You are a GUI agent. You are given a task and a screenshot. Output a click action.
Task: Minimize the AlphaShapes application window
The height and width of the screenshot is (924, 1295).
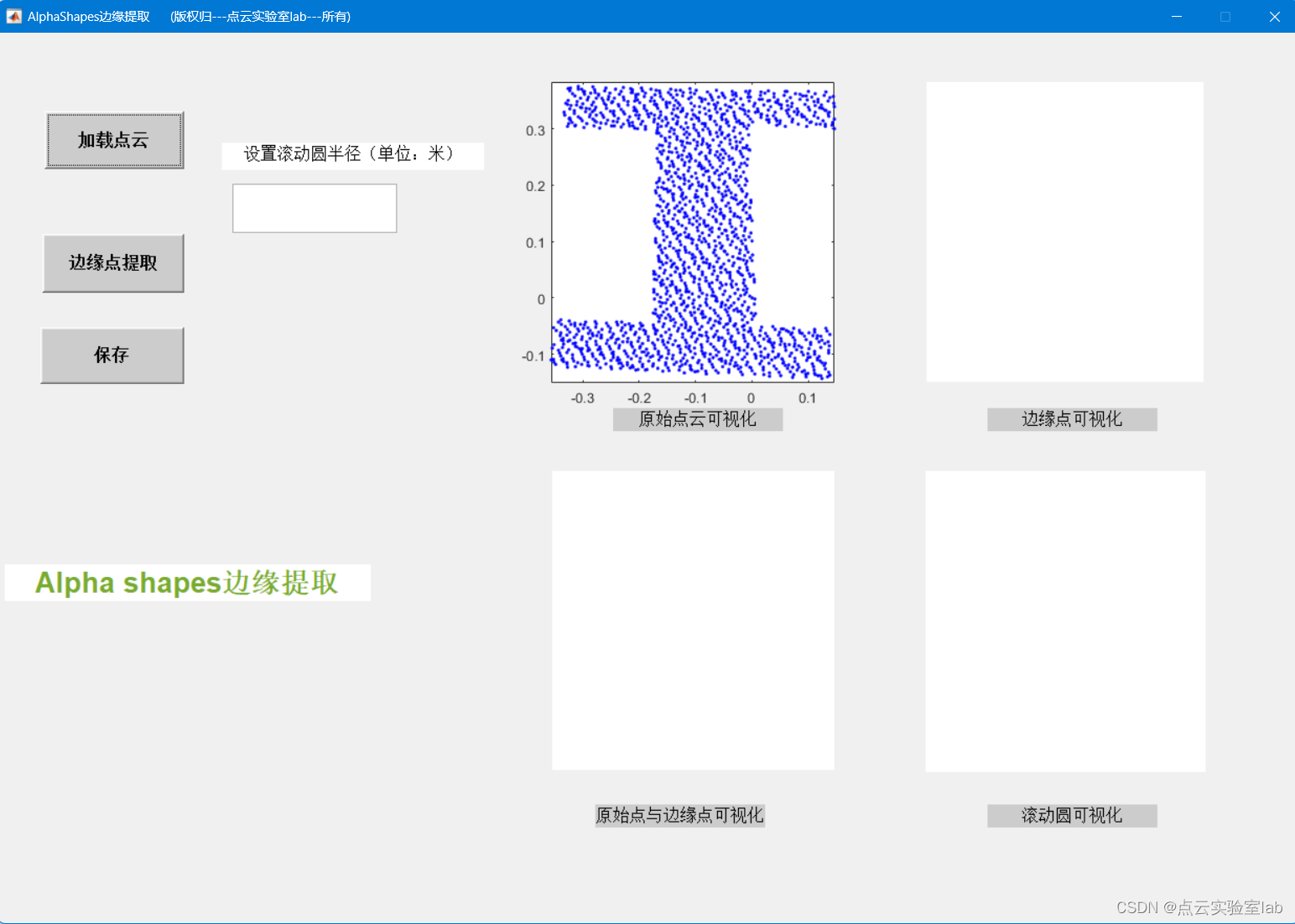click(x=1177, y=15)
